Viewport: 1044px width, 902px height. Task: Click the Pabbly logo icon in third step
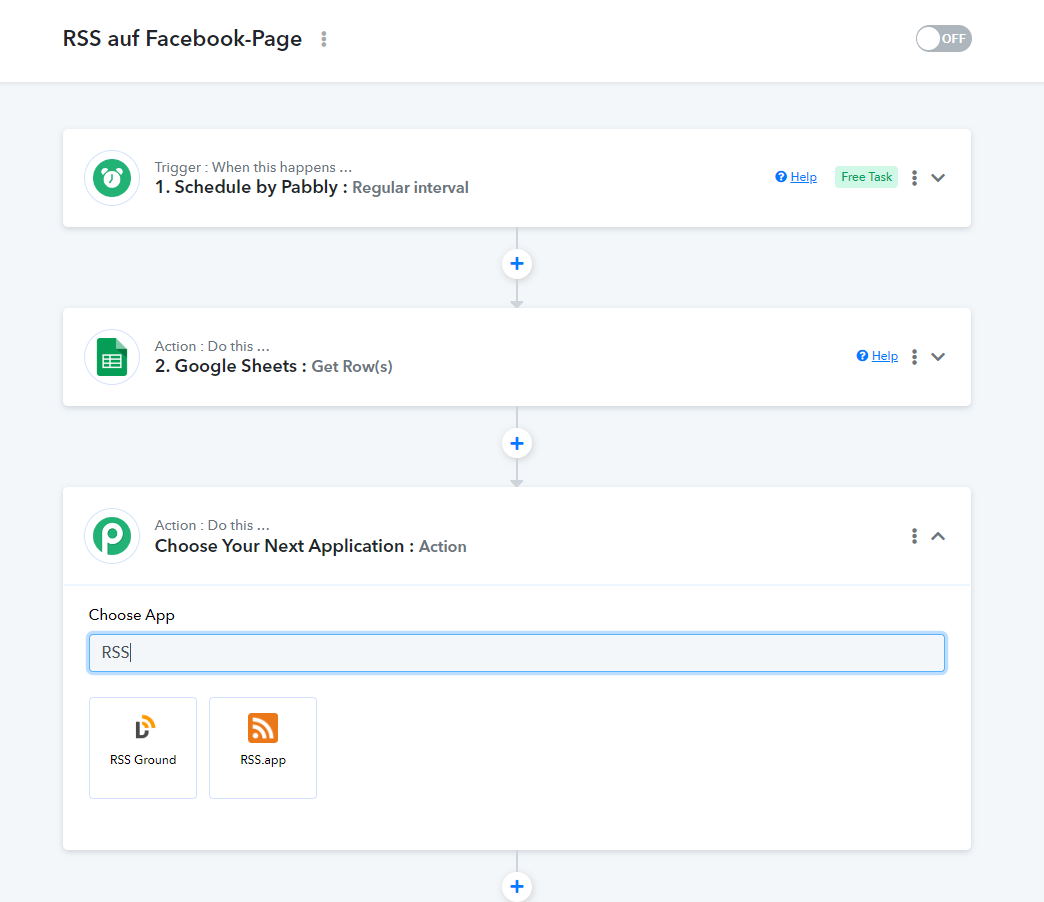click(112, 536)
